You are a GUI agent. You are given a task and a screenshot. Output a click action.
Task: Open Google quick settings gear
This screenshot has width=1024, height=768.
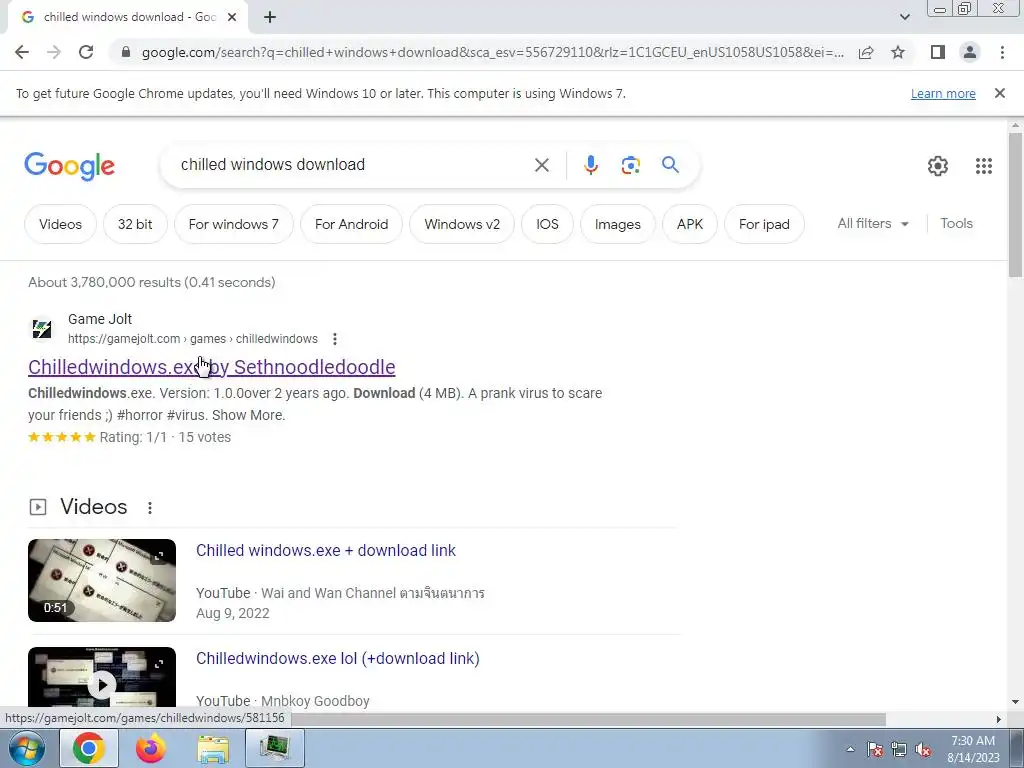coord(938,166)
